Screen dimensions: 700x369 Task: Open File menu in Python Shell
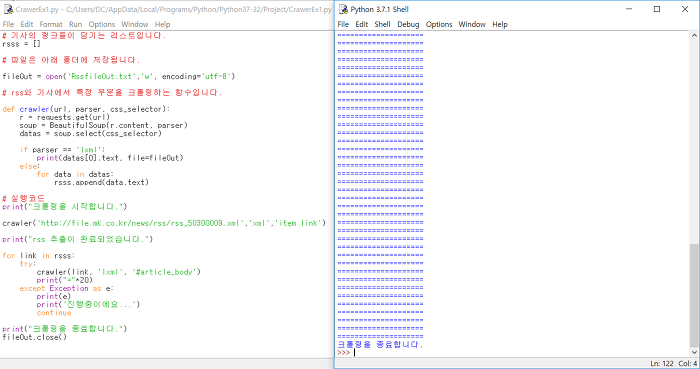coord(343,24)
